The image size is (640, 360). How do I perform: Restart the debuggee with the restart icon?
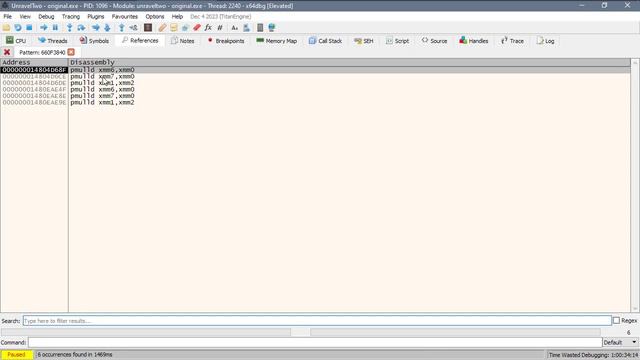[18, 28]
